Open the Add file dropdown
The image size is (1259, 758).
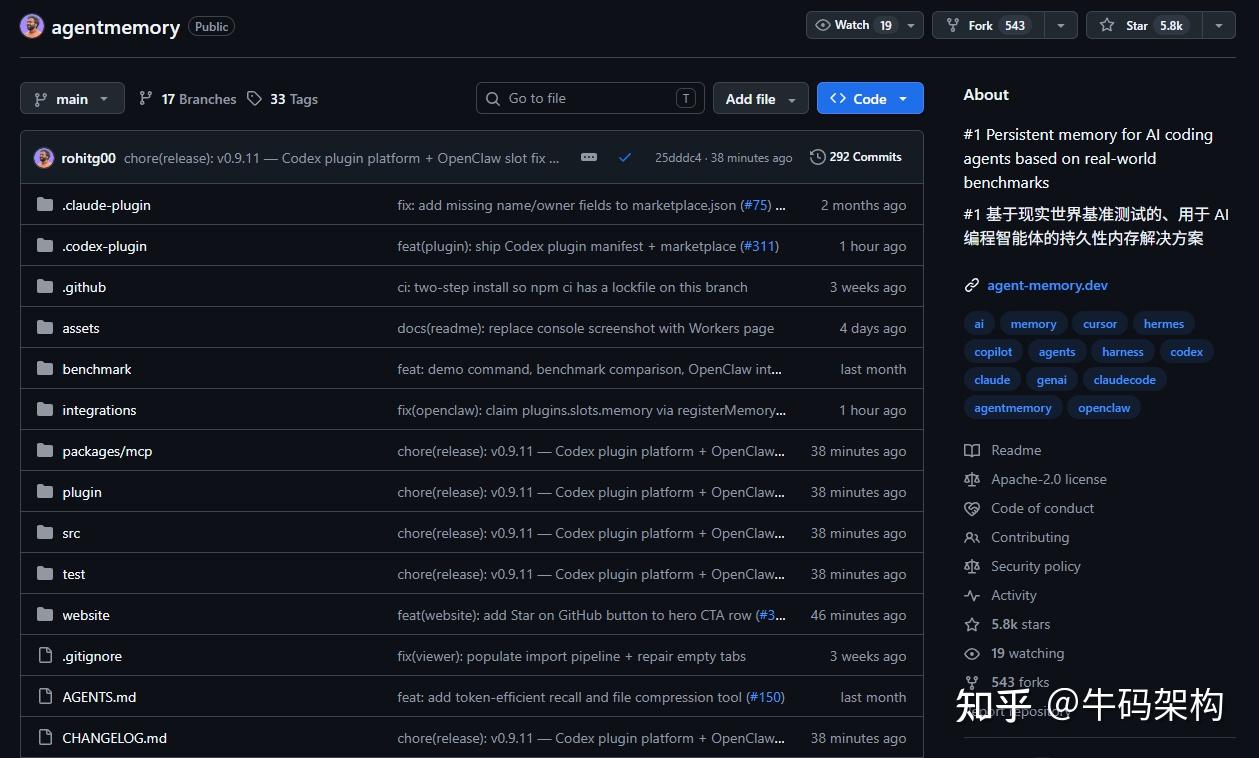tap(760, 98)
